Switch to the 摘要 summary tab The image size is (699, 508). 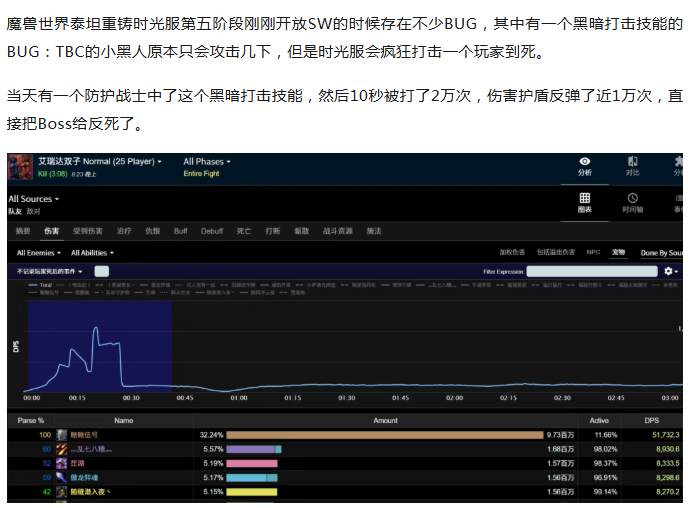(23, 231)
